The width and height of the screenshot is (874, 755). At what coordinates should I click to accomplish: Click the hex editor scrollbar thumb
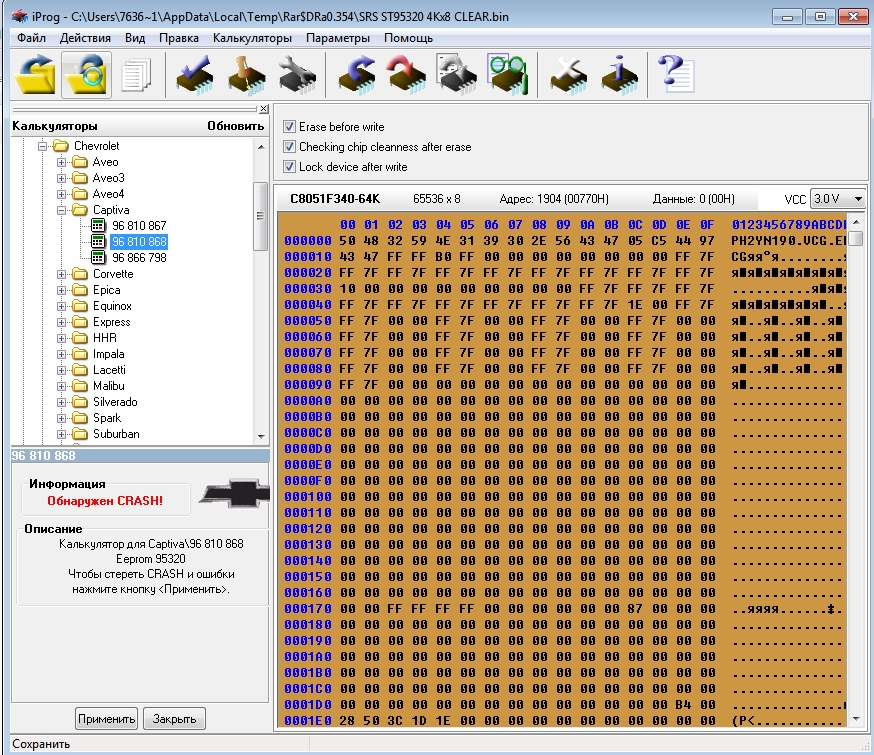[856, 238]
